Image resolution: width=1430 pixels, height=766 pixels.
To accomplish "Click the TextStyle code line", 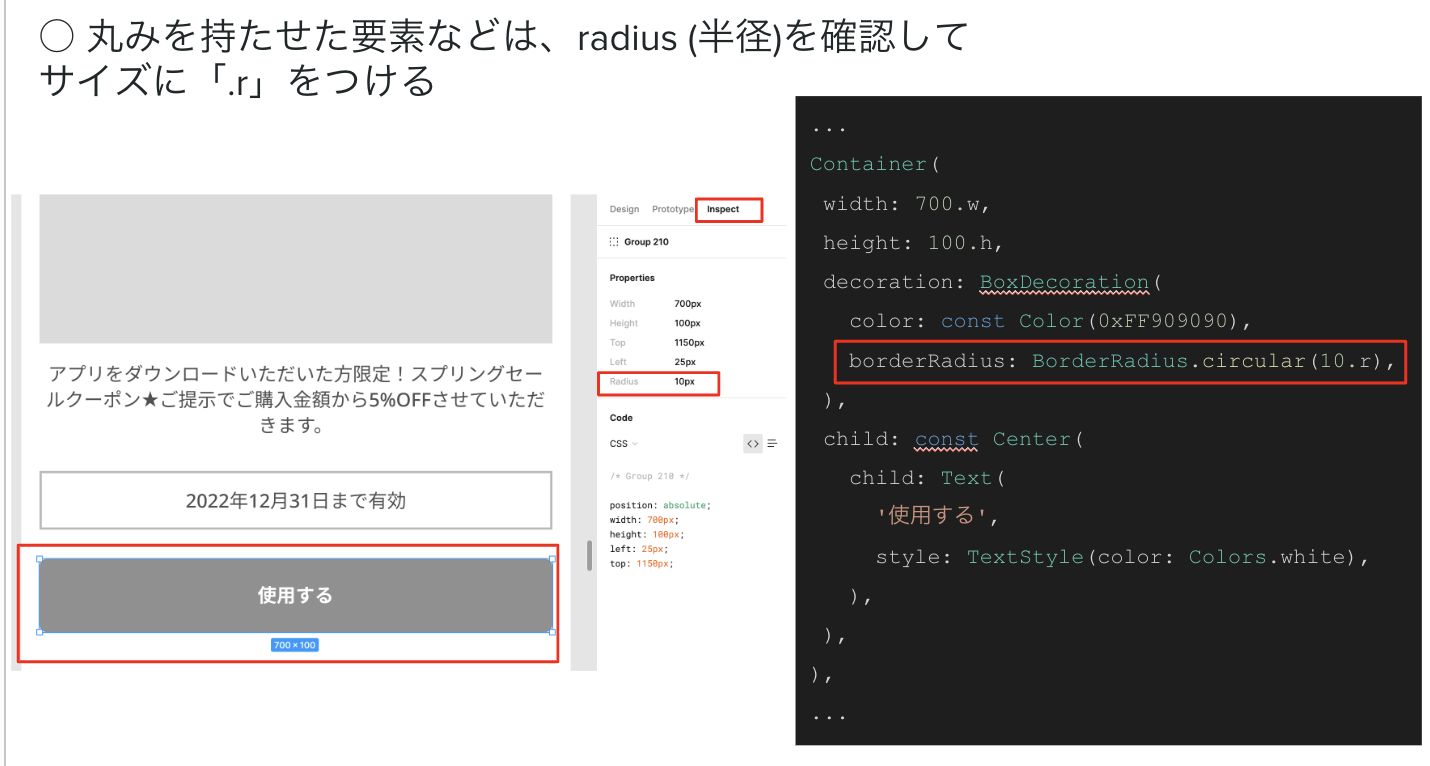I will (1122, 557).
